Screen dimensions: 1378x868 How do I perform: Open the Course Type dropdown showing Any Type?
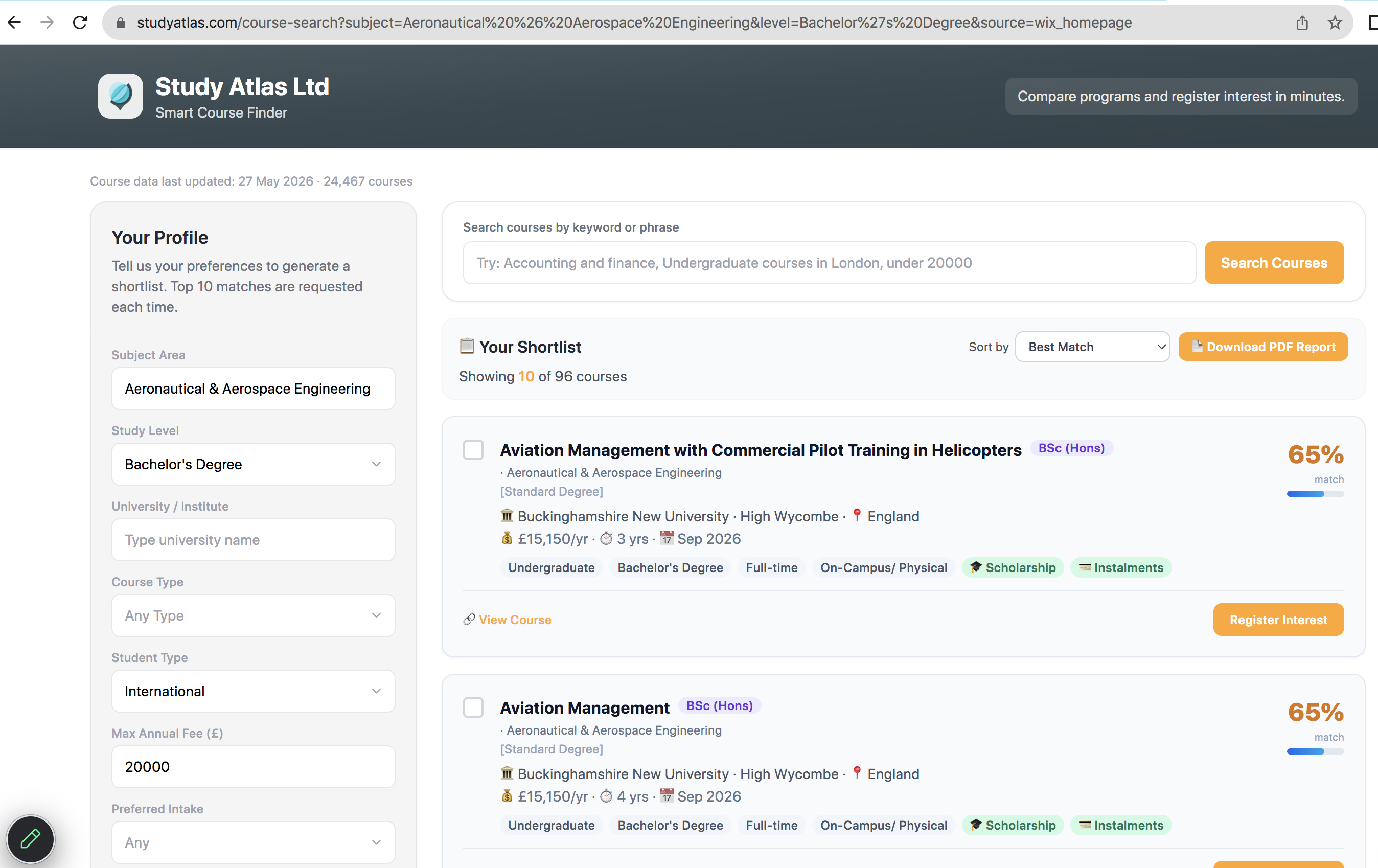click(x=253, y=615)
